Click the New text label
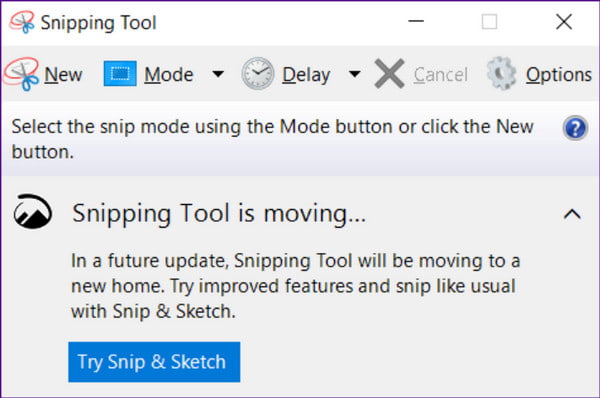Image resolution: width=600 pixels, height=398 pixels. (63, 75)
